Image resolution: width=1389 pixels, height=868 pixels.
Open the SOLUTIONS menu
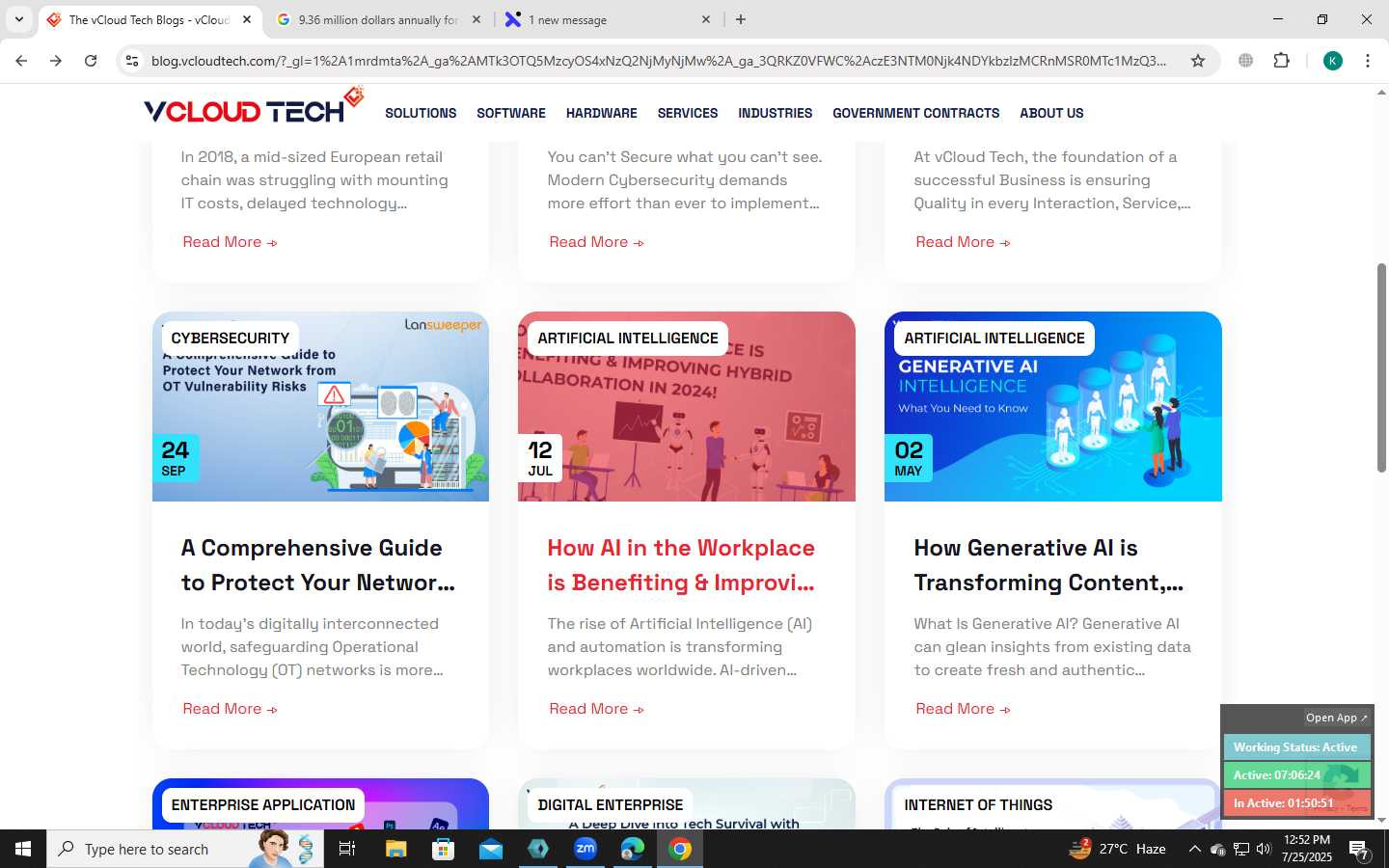click(421, 113)
